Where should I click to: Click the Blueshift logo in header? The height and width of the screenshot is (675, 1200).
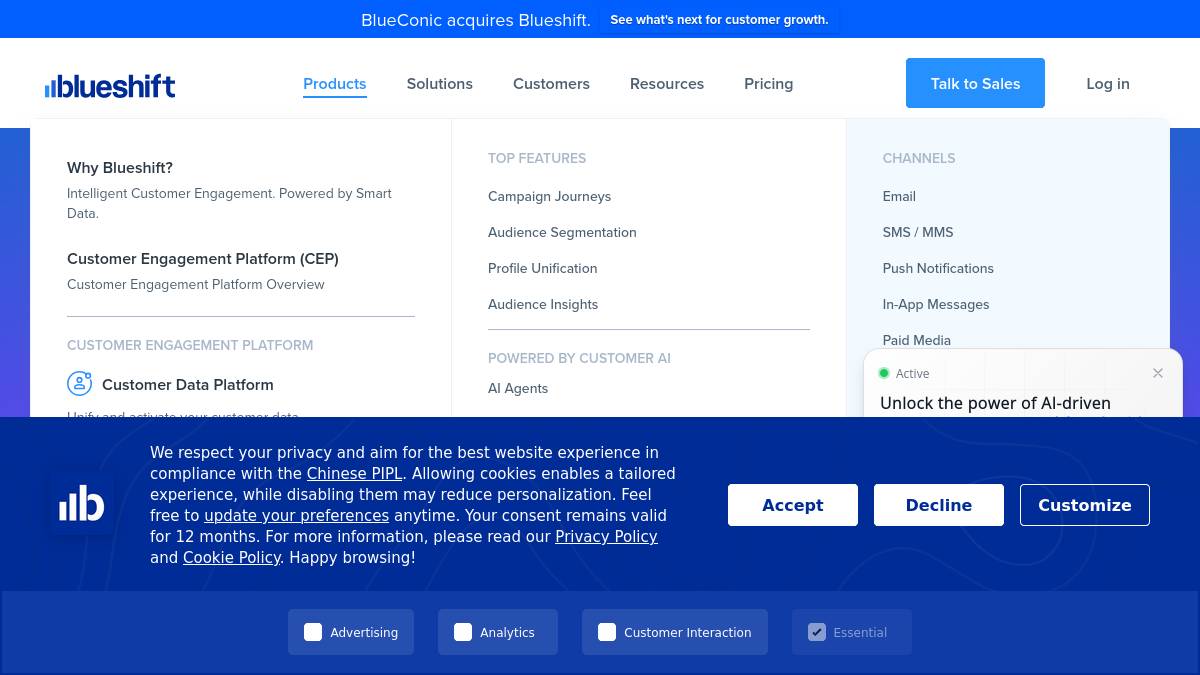(110, 86)
